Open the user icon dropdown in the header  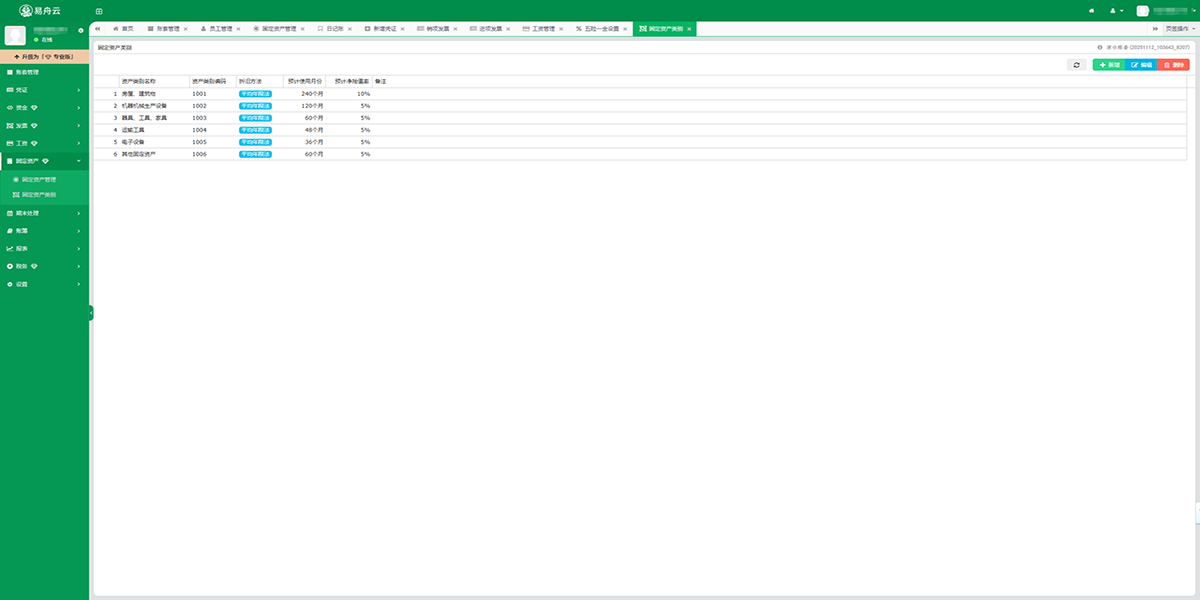coord(1116,11)
